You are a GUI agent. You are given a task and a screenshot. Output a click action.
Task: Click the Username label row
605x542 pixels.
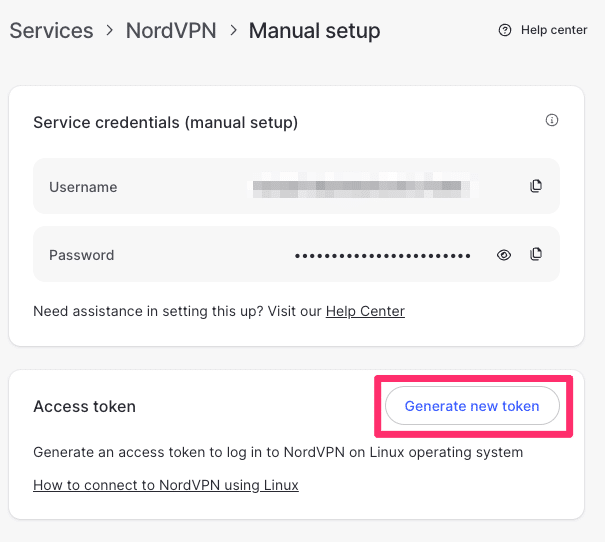[296, 186]
